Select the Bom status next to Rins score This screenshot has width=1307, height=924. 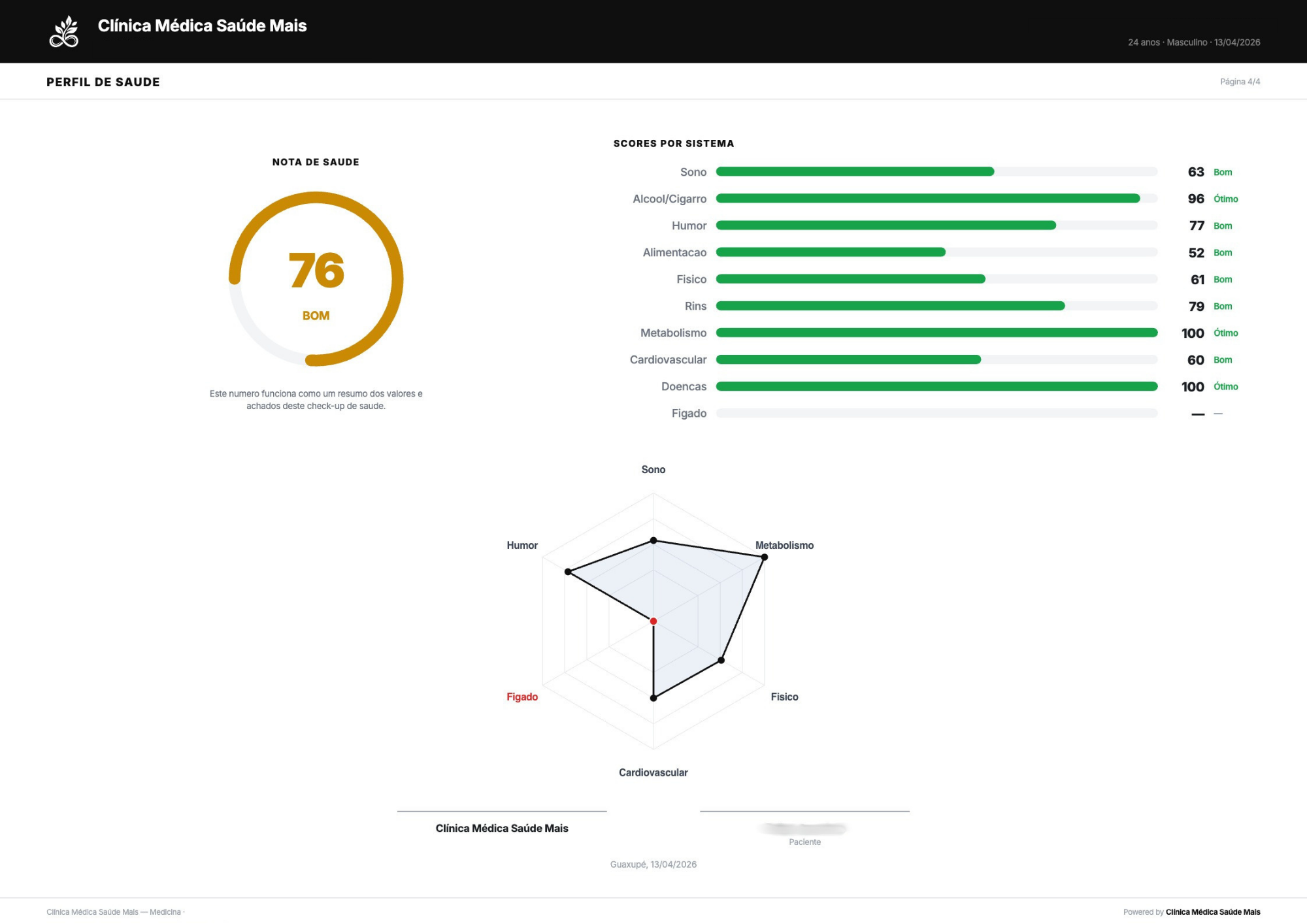point(1221,306)
